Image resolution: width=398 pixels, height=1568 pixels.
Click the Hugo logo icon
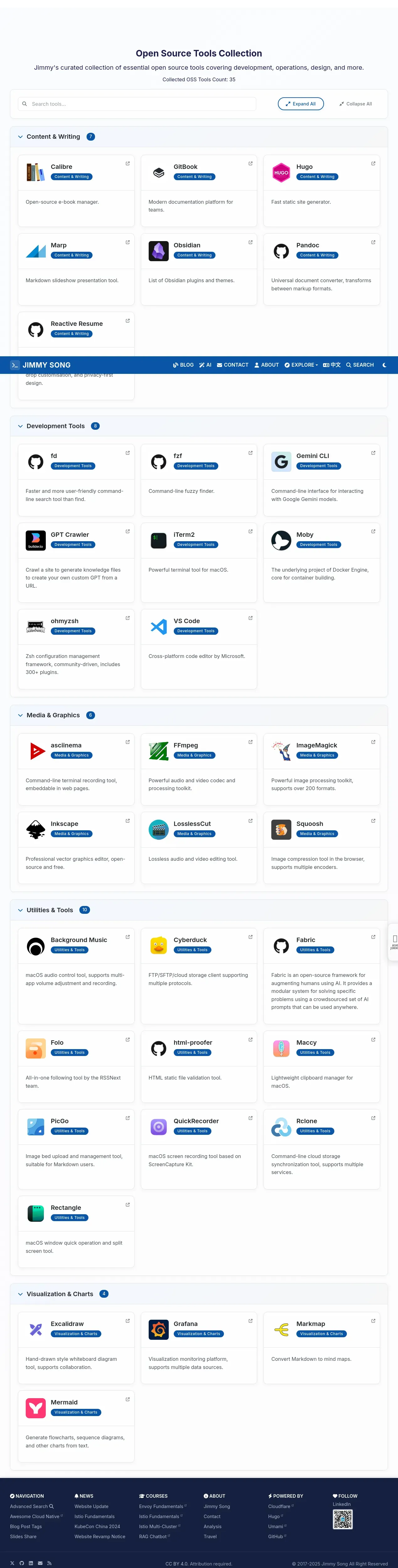click(281, 172)
